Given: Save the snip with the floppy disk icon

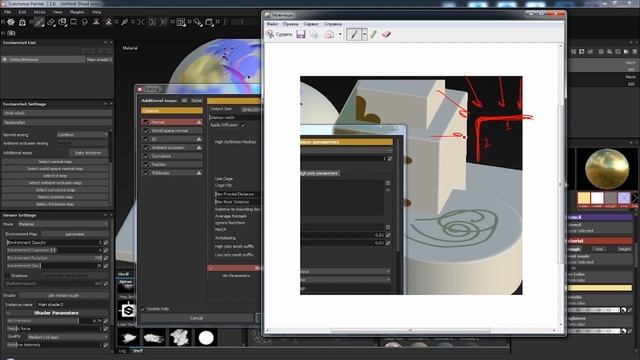Looking at the screenshot, I should coord(301,34).
